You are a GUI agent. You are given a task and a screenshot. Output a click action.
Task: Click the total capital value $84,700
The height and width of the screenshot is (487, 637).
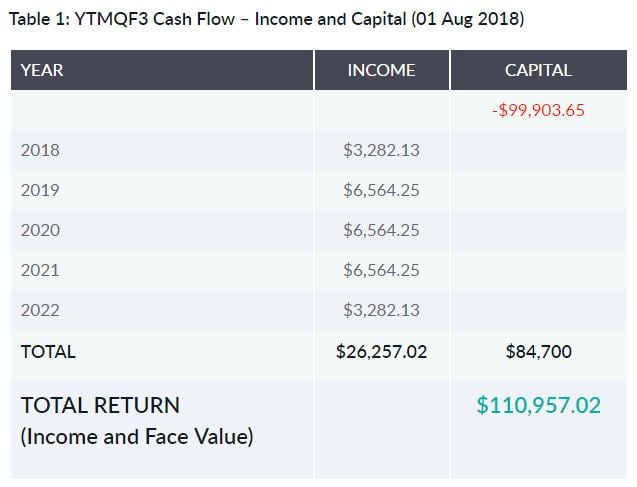[538, 351]
